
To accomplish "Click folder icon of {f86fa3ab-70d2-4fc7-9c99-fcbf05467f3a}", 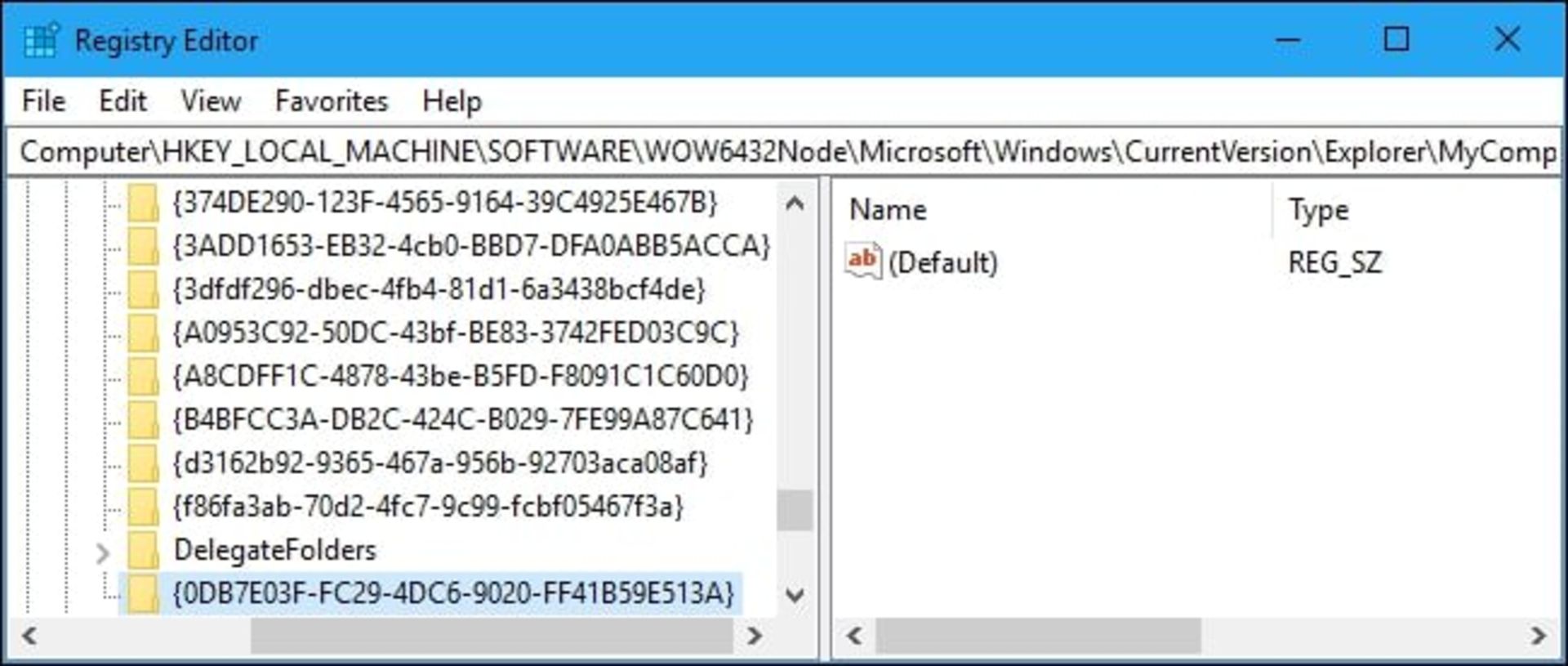I will [143, 507].
